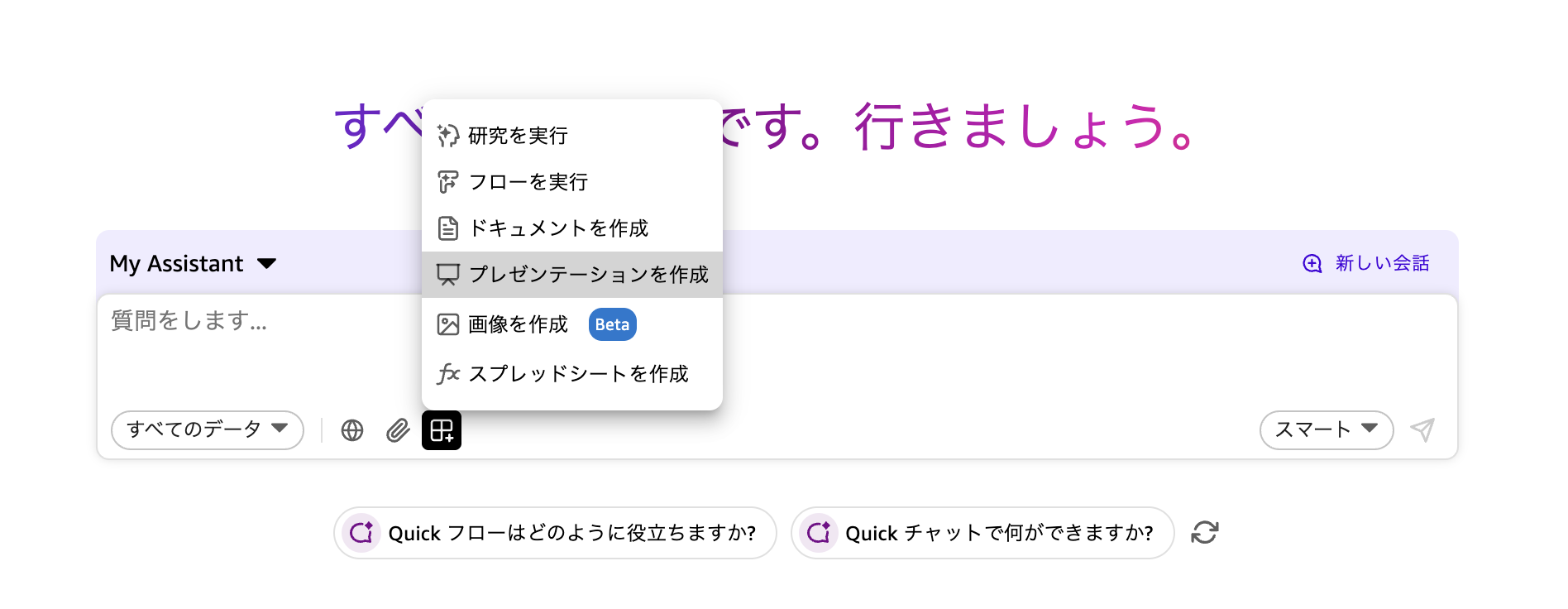Click the send message arrow icon
The height and width of the screenshot is (609, 1568).
coord(1424,430)
